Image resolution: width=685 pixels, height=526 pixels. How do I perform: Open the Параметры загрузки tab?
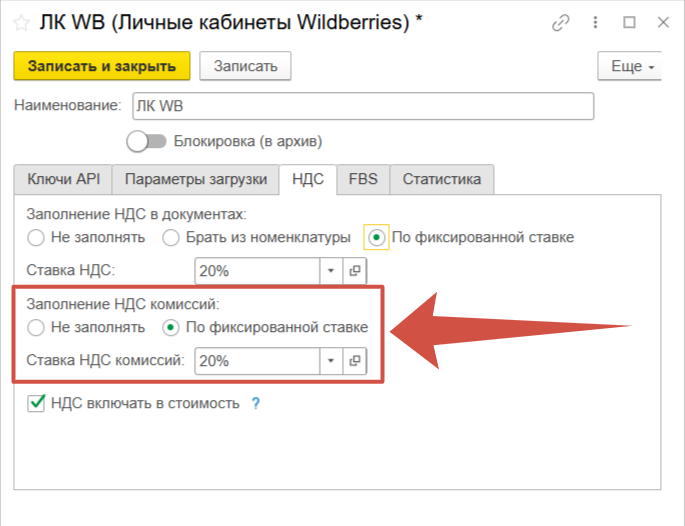pos(195,179)
